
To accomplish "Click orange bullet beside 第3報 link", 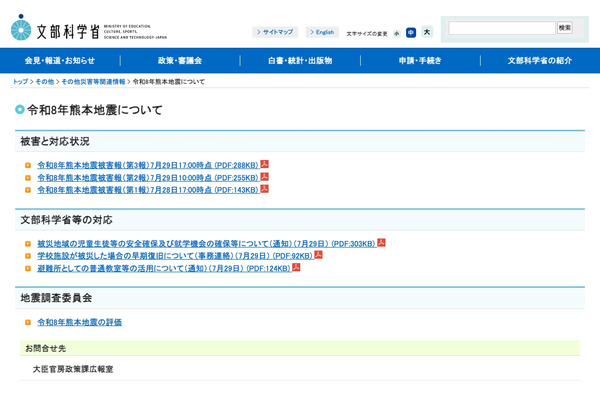I will coord(28,165).
